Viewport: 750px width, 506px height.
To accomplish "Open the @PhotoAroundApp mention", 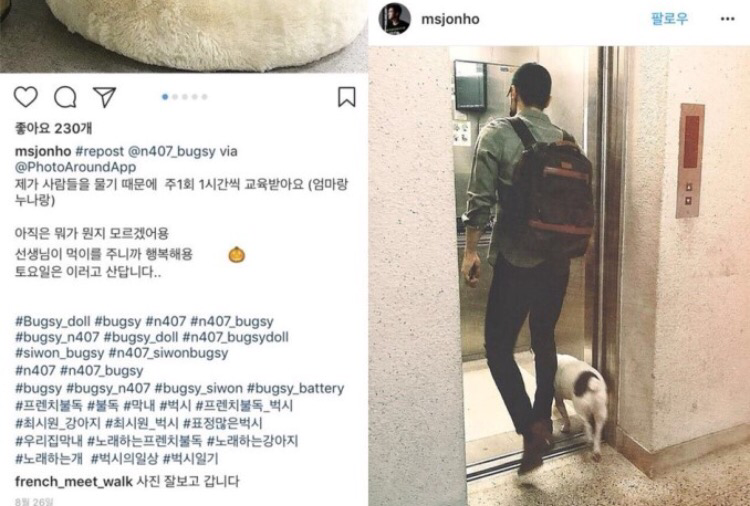I will (x=76, y=167).
